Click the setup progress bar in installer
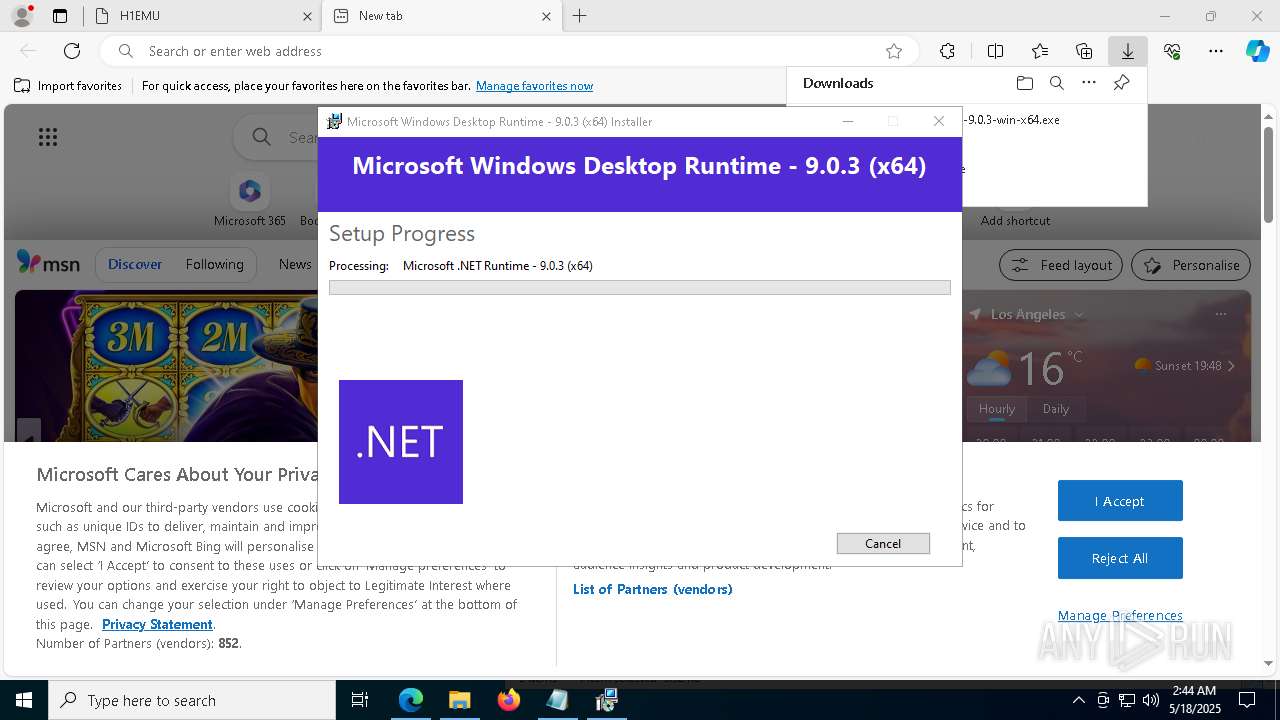1280x720 pixels. [639, 287]
